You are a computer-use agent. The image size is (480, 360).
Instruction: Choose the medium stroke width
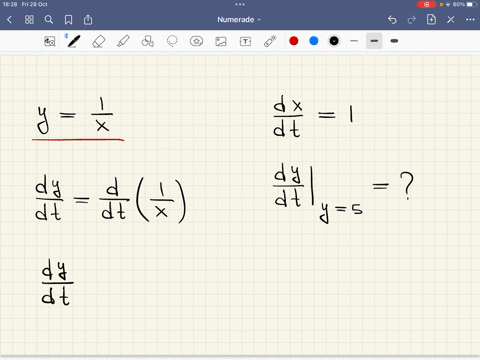click(x=374, y=41)
